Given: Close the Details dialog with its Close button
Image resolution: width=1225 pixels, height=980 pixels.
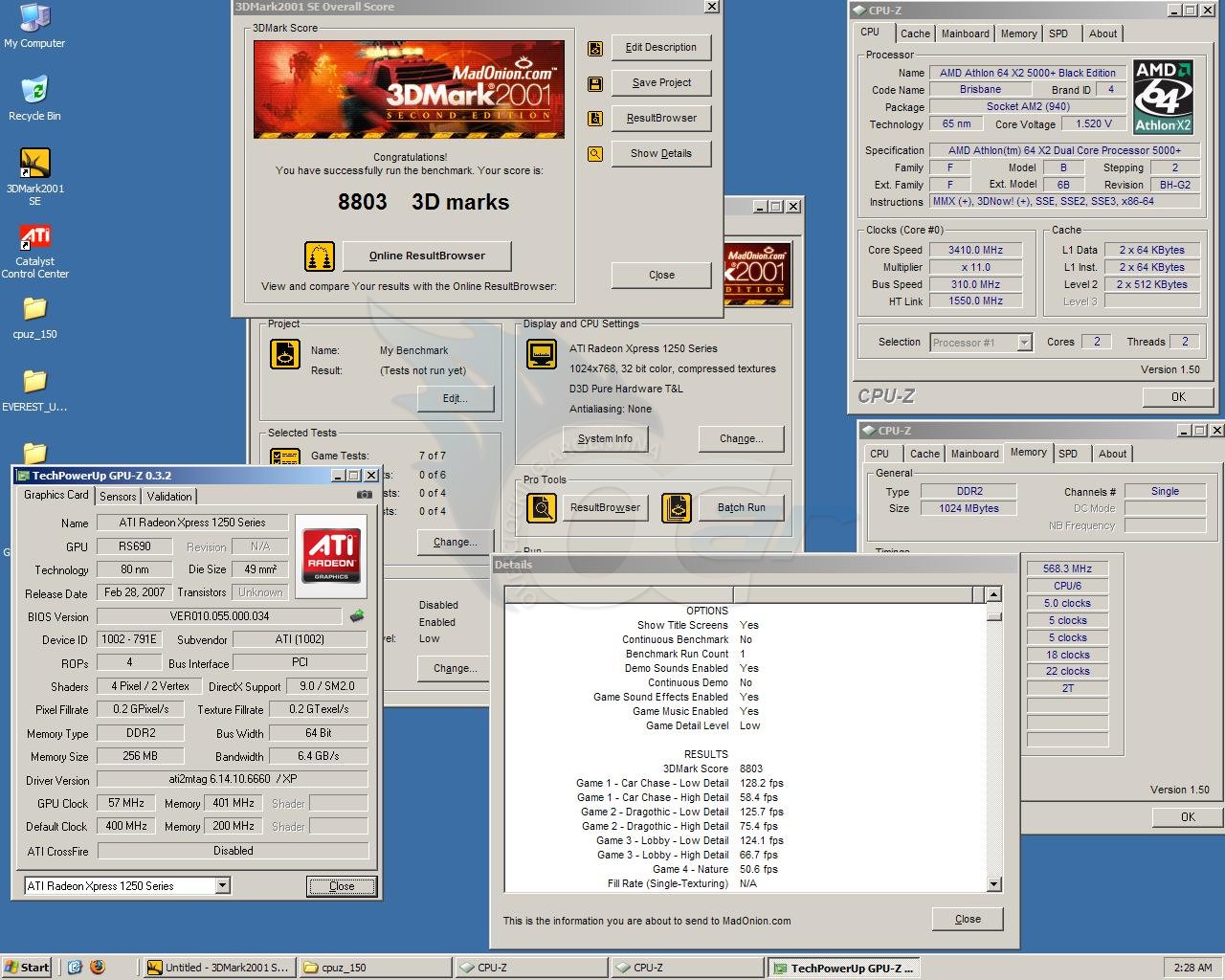Looking at the screenshot, I should point(968,920).
